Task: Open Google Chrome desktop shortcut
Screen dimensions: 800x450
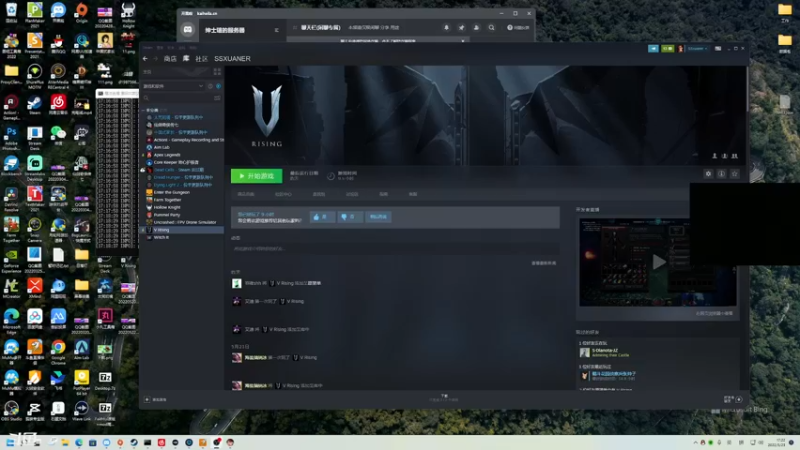Action: 58,352
